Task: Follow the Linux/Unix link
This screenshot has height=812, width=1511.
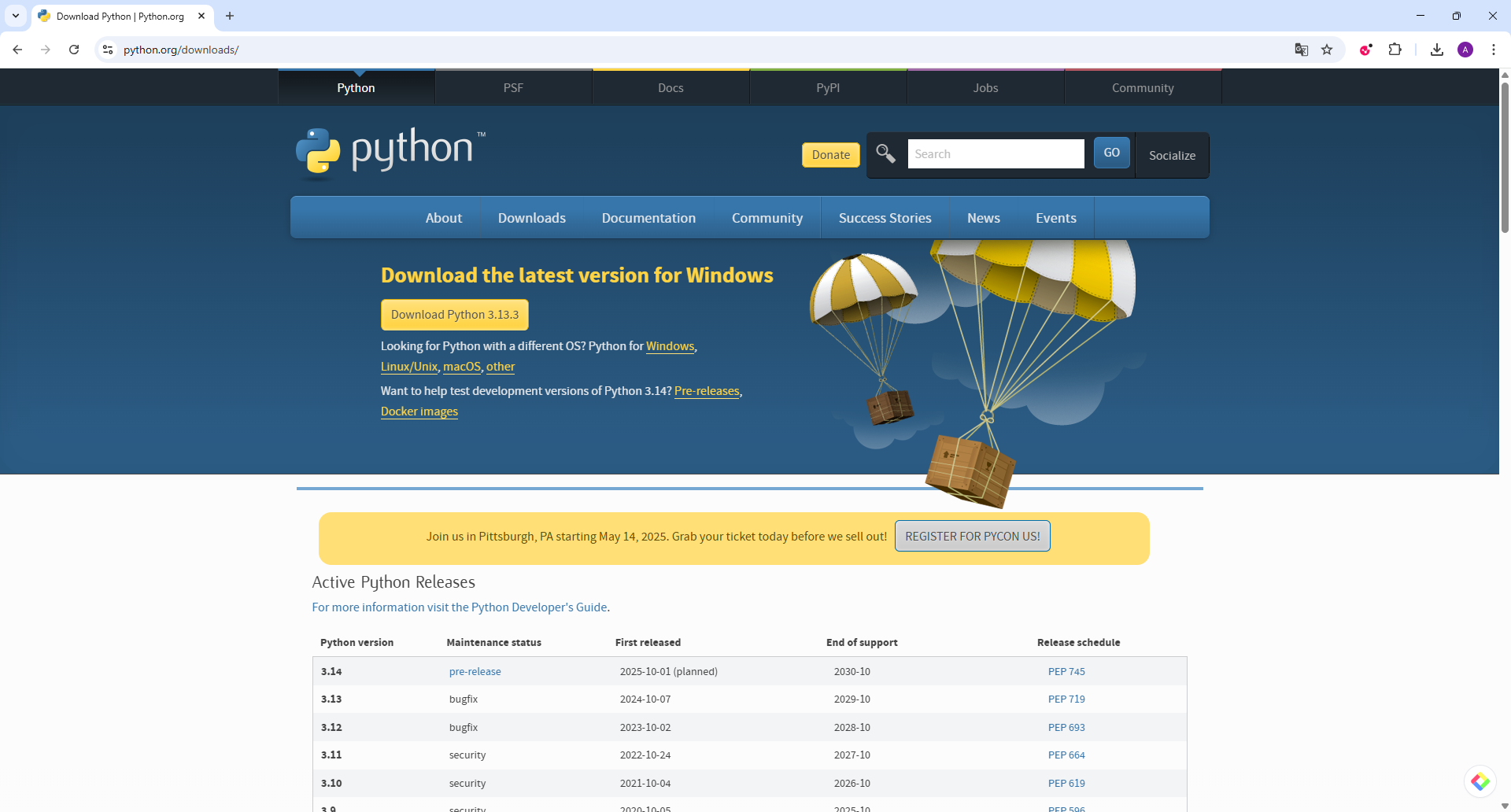Action: tap(409, 367)
